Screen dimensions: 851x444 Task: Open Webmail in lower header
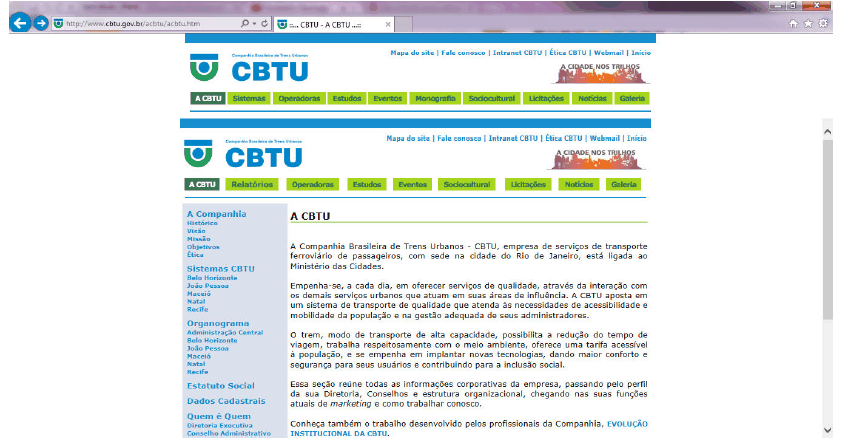tap(604, 138)
